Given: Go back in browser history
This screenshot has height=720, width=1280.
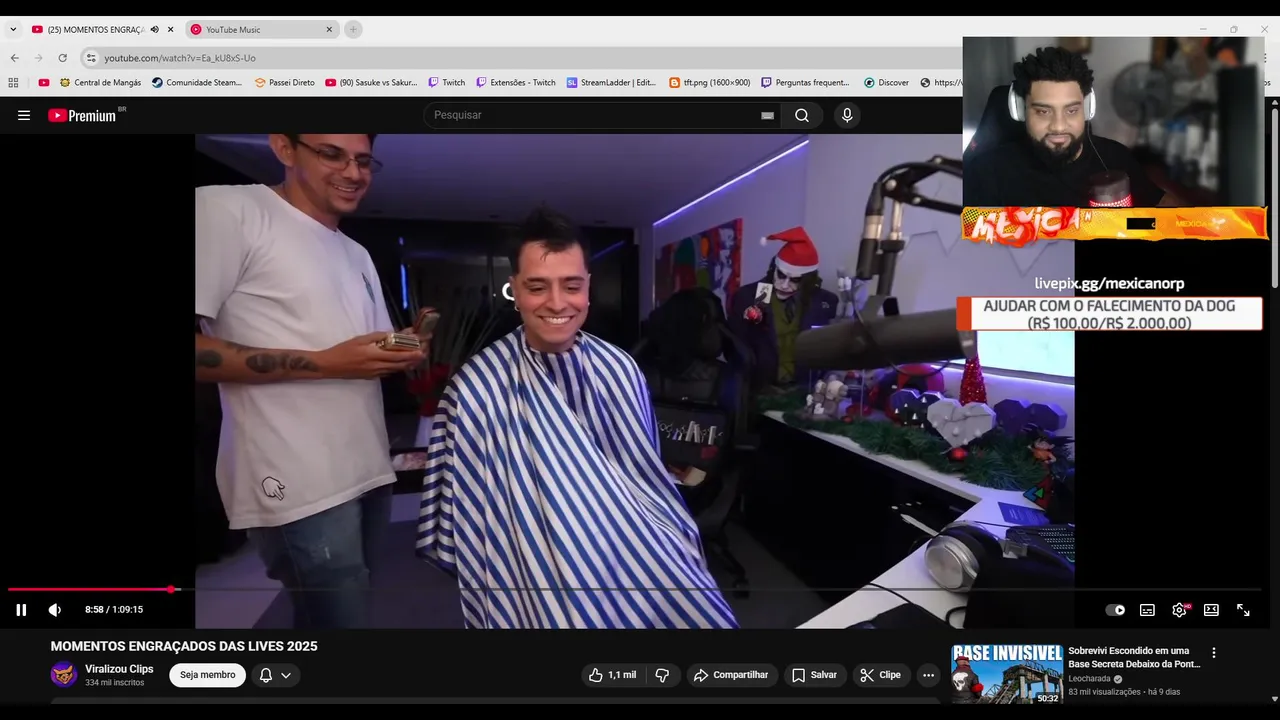Looking at the screenshot, I should (x=14, y=58).
